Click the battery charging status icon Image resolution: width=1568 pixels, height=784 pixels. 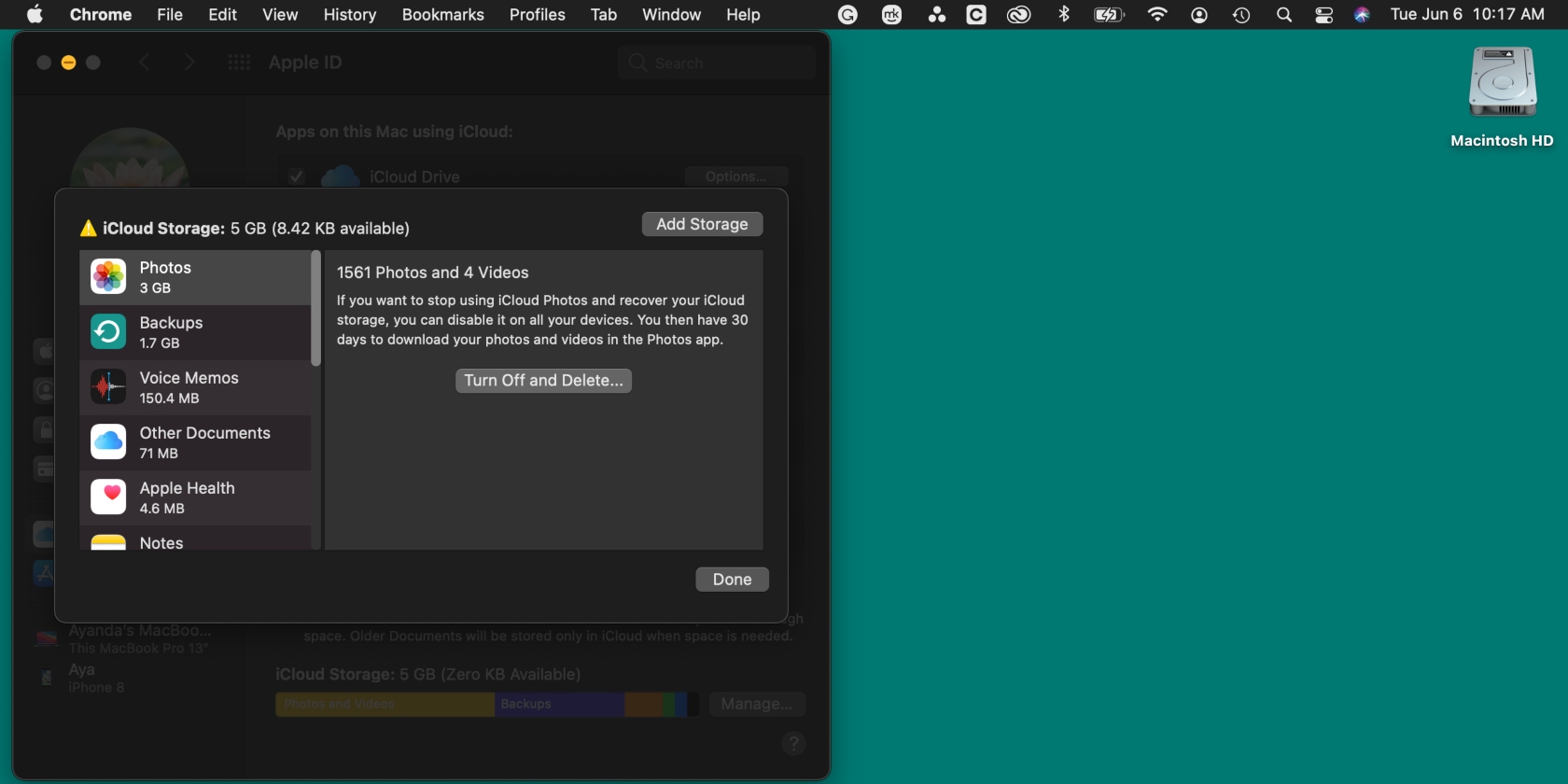pyautogui.click(x=1109, y=15)
